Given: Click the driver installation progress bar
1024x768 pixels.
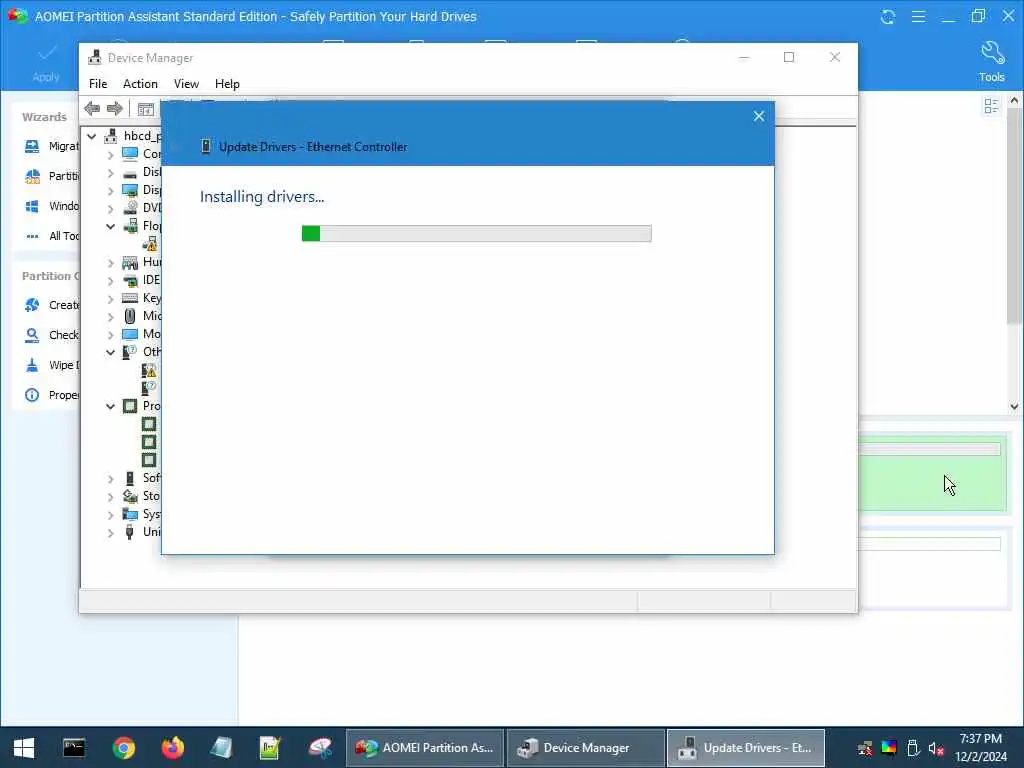Looking at the screenshot, I should pyautogui.click(x=477, y=233).
